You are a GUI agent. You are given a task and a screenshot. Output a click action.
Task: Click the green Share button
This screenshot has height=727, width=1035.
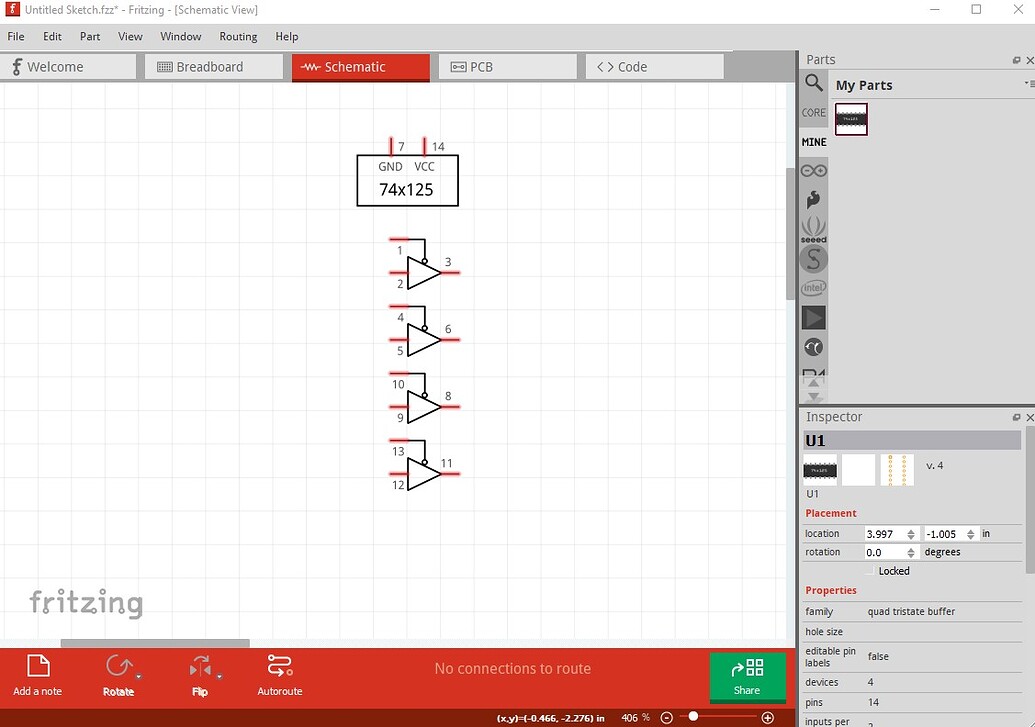(x=747, y=677)
